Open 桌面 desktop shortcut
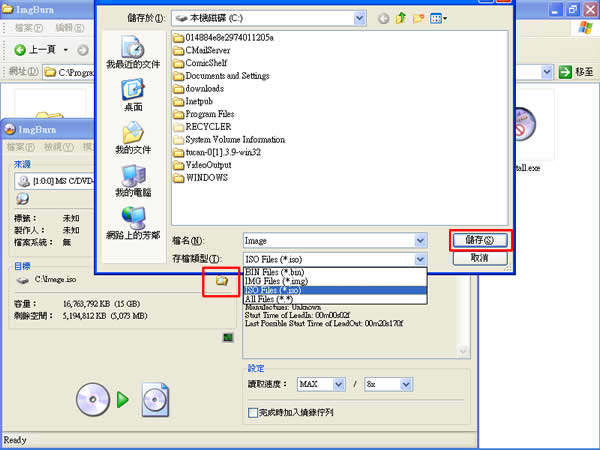600x450 pixels. pos(133,95)
